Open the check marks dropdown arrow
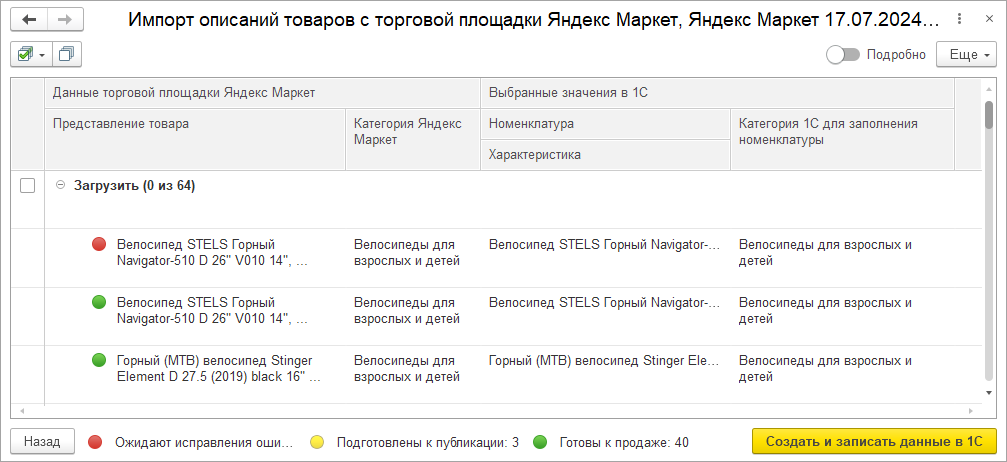This screenshot has height=462, width=1007. click(x=41, y=54)
